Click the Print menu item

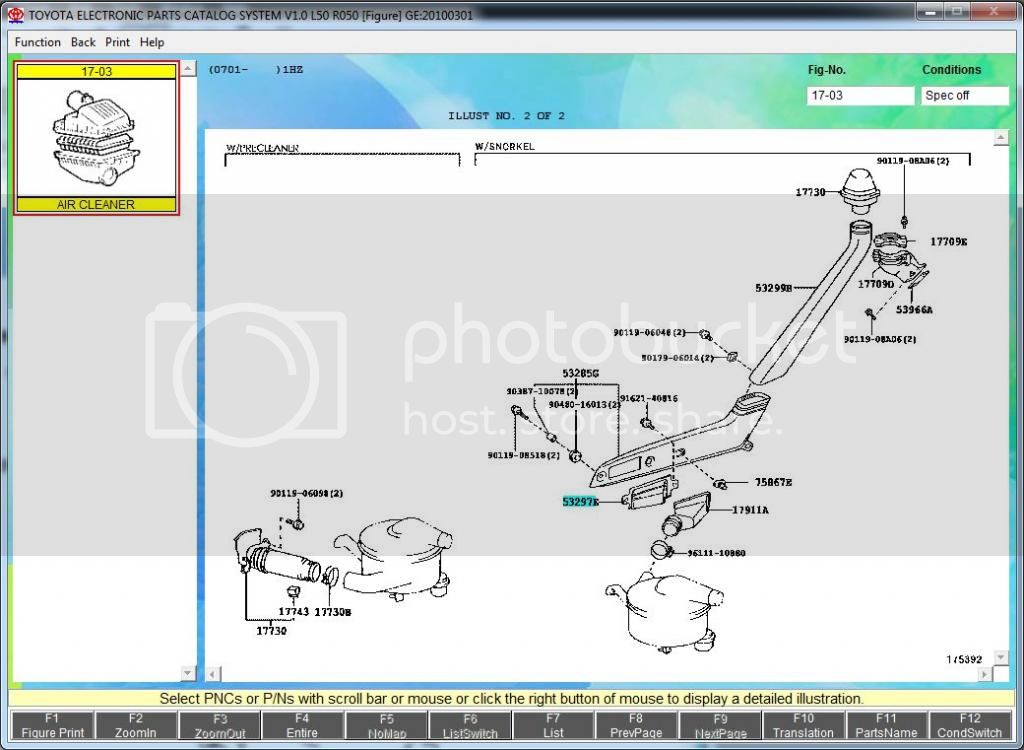(x=118, y=42)
